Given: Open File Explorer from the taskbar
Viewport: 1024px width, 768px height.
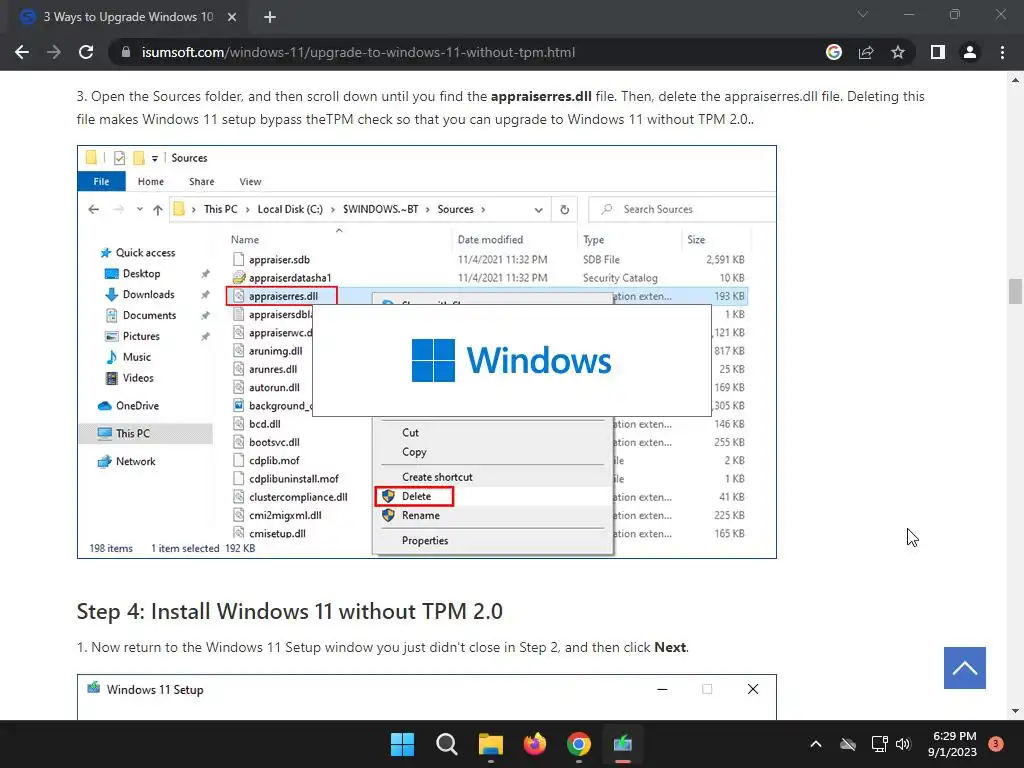Looking at the screenshot, I should 490,744.
